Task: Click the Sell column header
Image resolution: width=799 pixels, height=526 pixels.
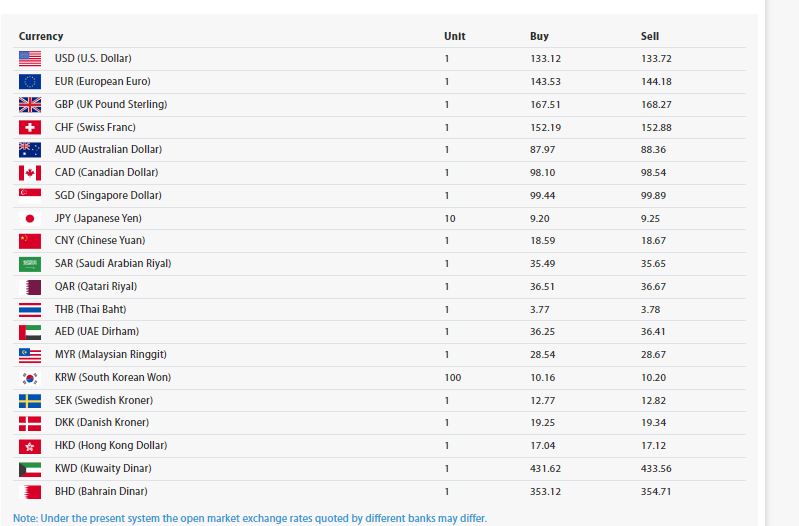Action: point(650,36)
